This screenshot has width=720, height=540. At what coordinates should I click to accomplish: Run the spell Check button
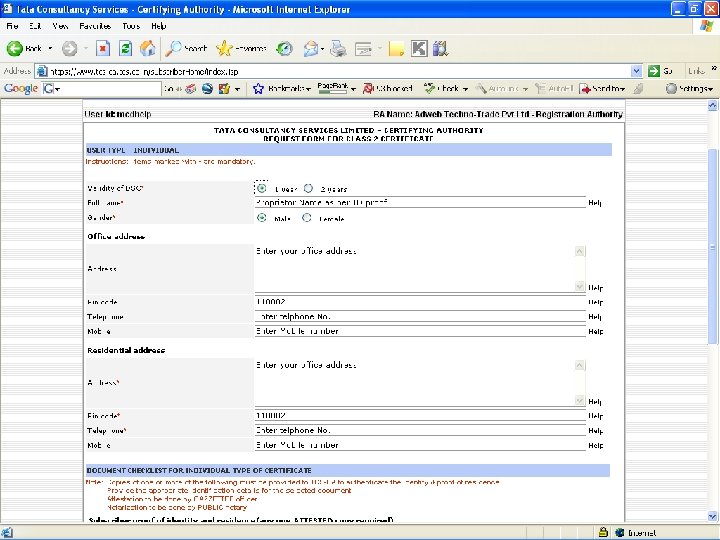[x=440, y=88]
